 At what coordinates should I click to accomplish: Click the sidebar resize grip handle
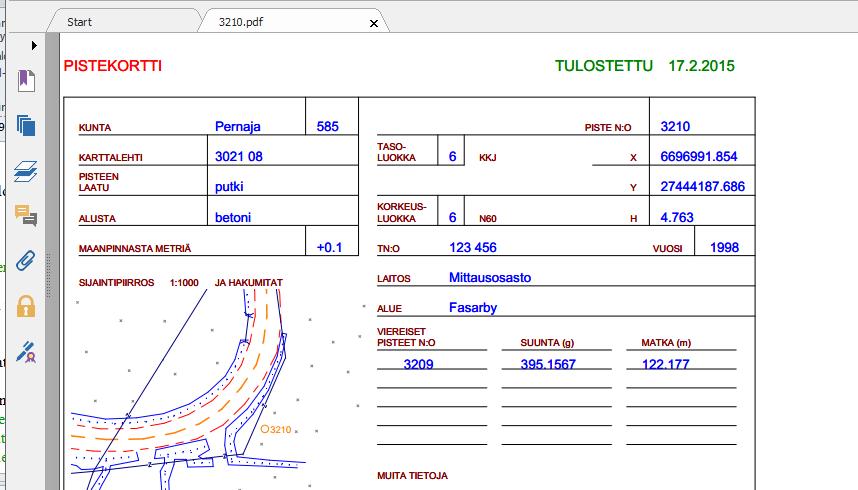[48, 275]
